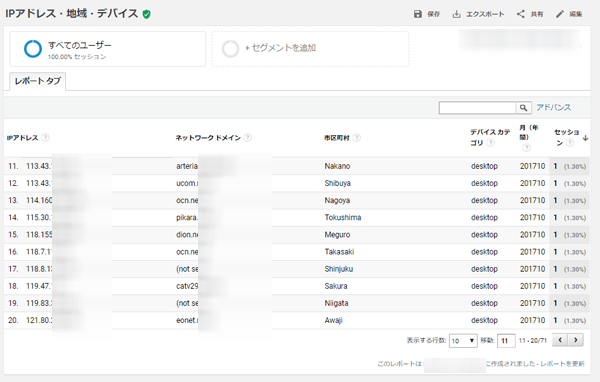The width and height of the screenshot is (600, 382).
Task: Open help icon next to IPアドレス header
Action: [45, 137]
